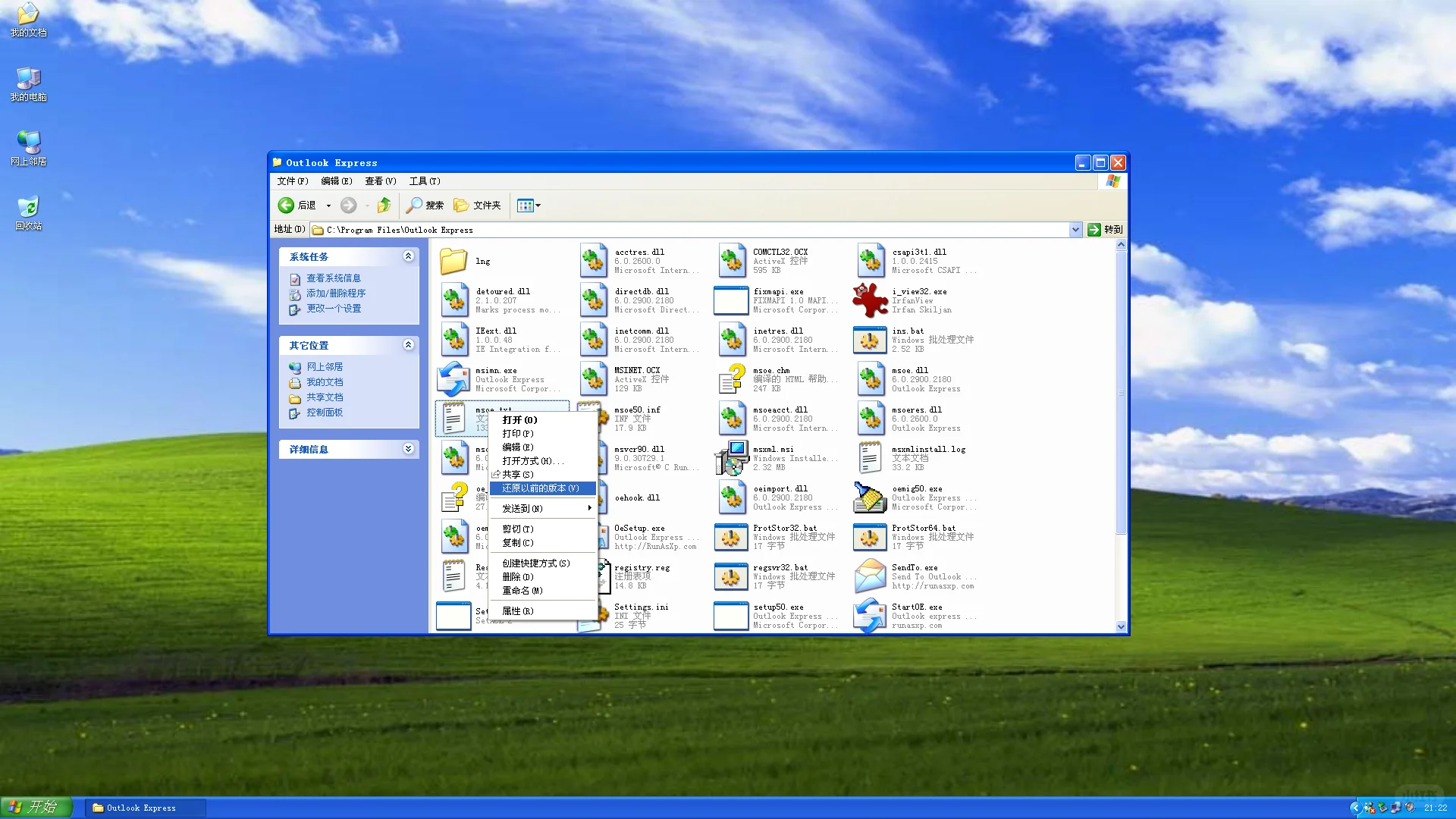The height and width of the screenshot is (819, 1456).
Task: Open the address bar dropdown
Action: (x=1075, y=229)
